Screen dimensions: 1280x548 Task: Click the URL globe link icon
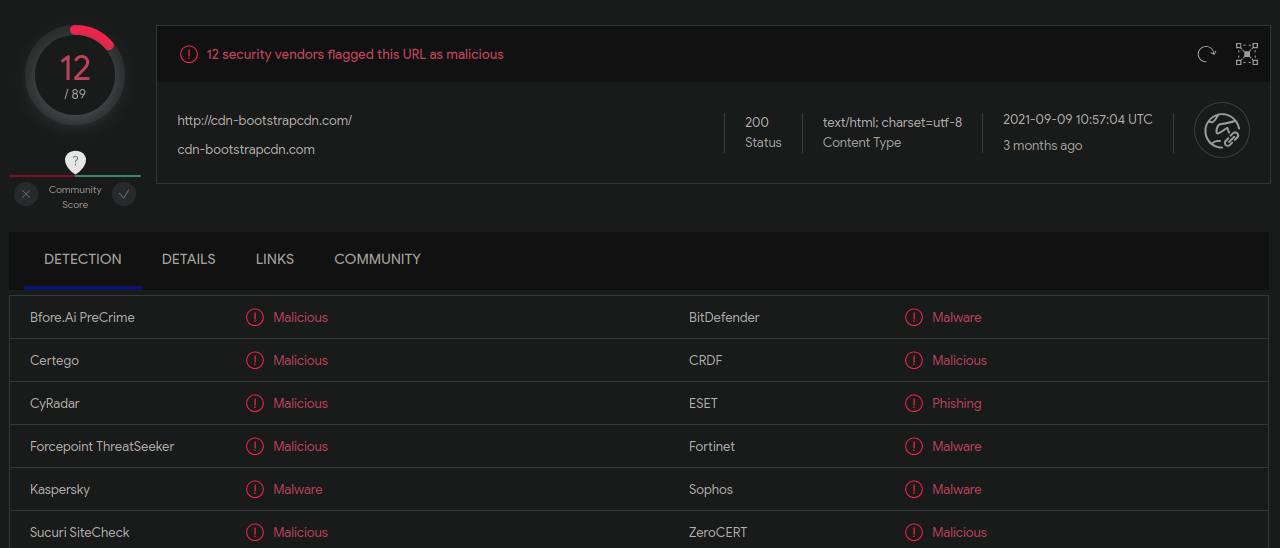(1222, 130)
